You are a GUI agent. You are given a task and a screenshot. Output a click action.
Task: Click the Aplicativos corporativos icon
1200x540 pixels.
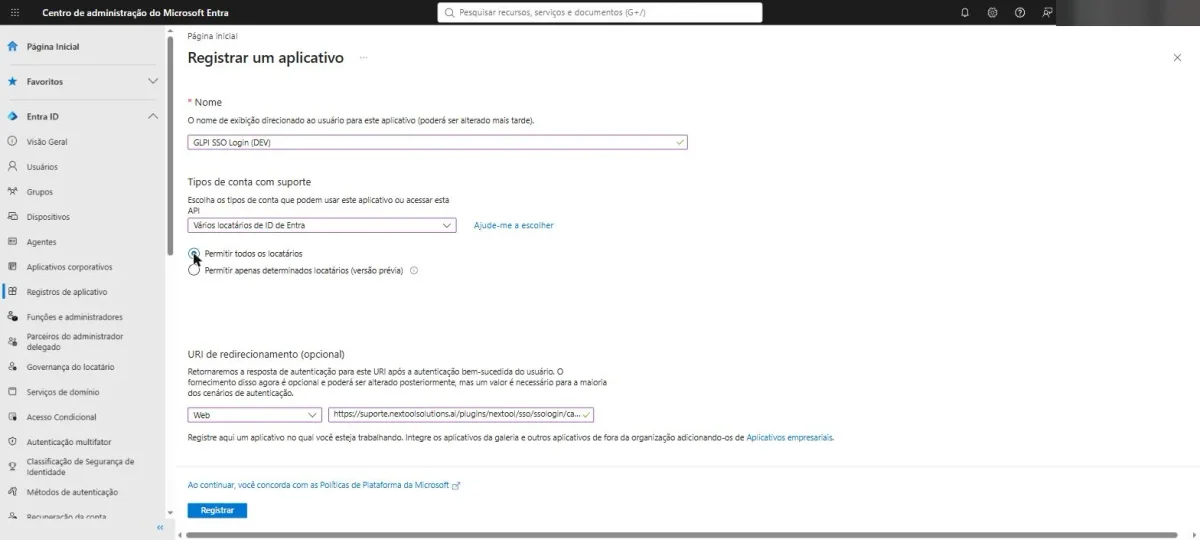click(x=13, y=266)
